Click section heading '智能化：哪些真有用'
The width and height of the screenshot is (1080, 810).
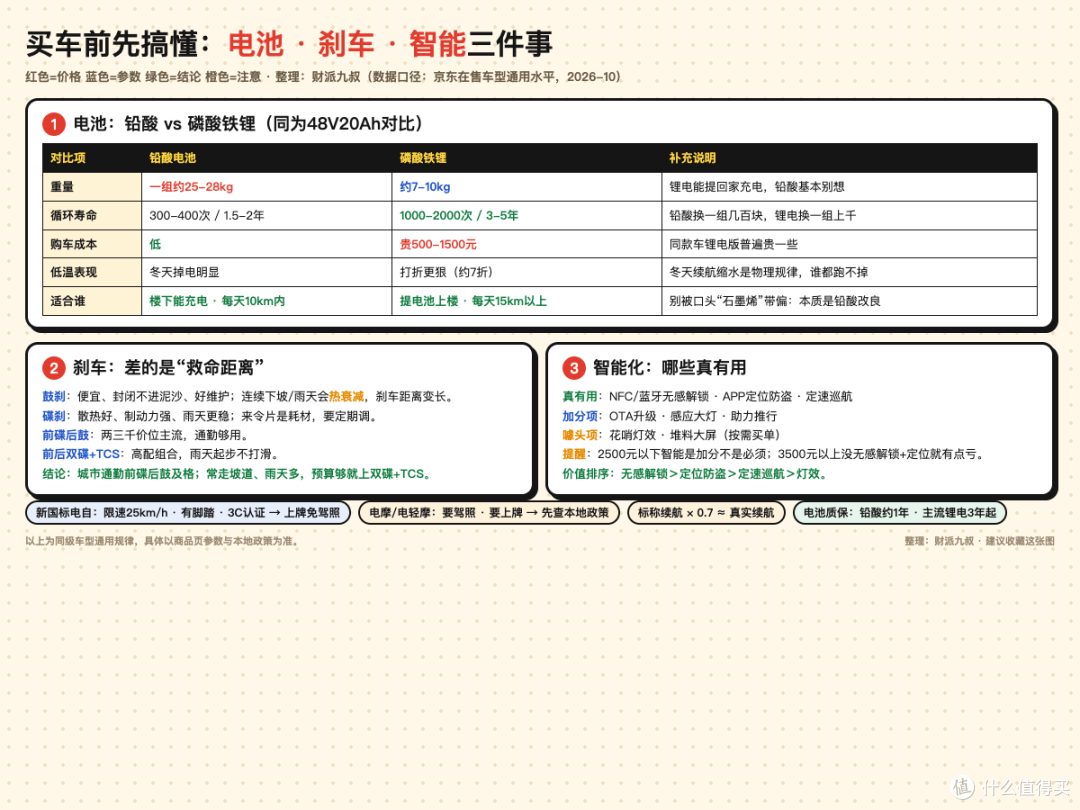[669, 368]
